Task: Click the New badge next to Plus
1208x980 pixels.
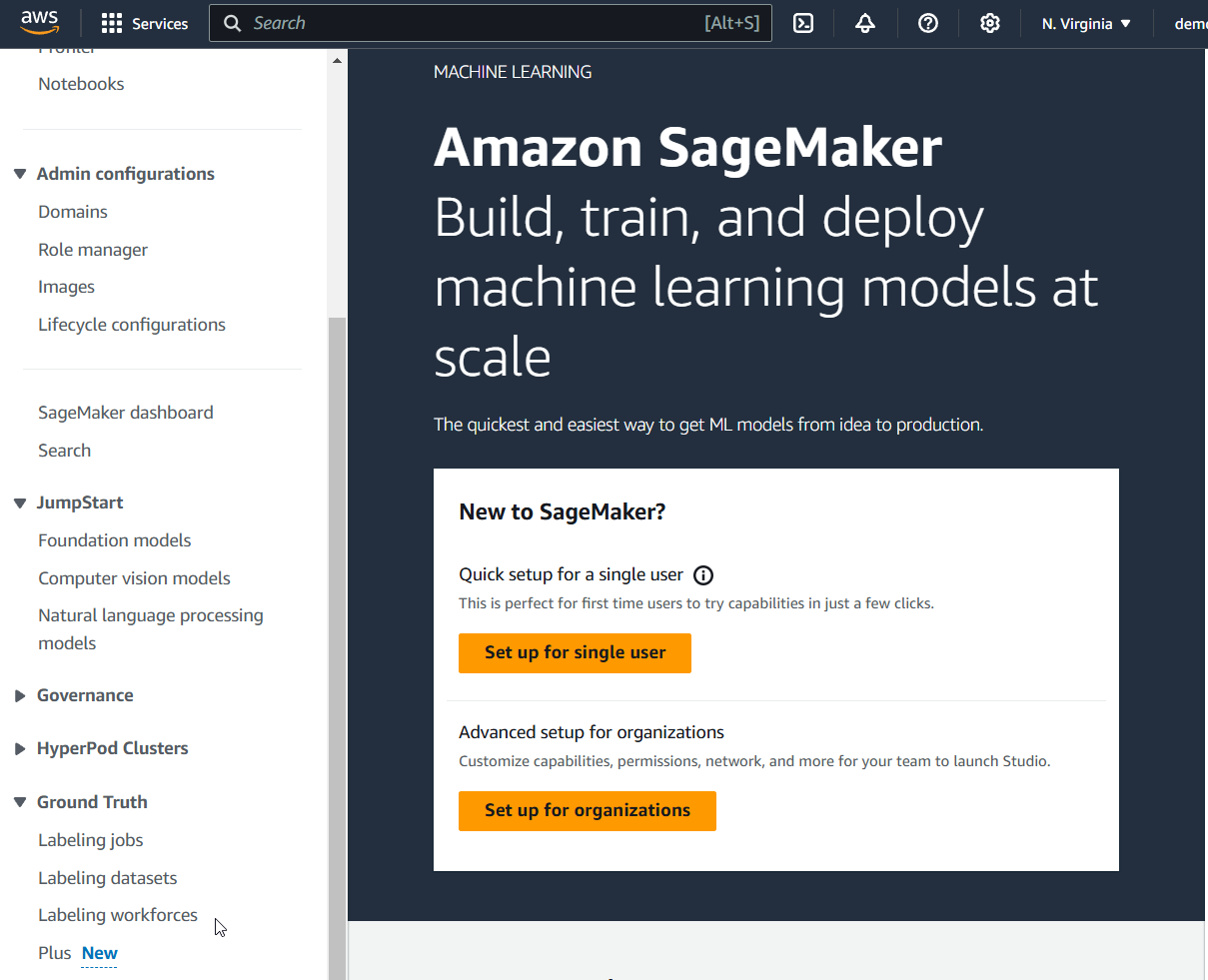Action: 100,953
